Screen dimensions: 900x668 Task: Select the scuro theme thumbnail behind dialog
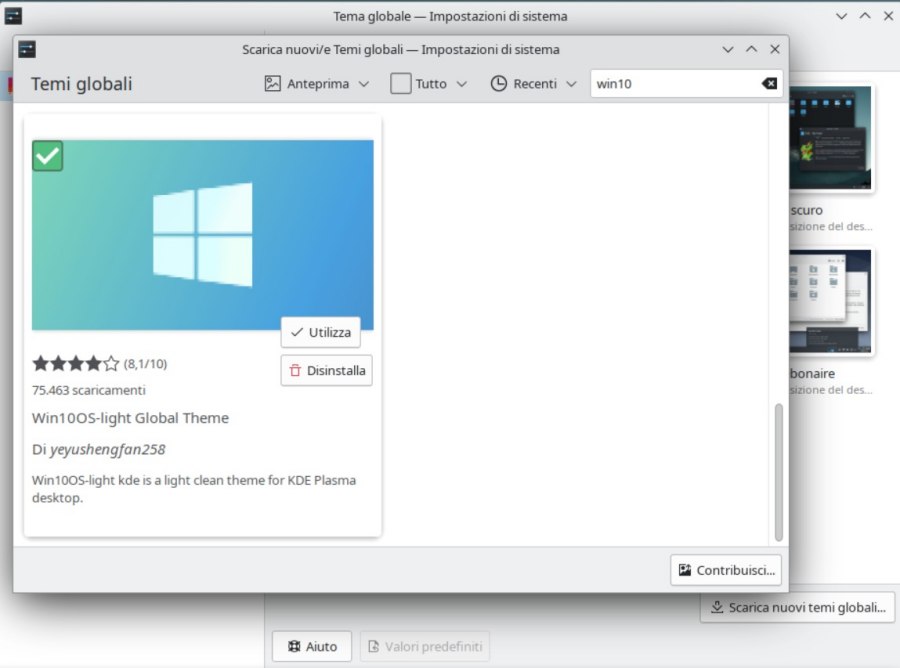830,138
